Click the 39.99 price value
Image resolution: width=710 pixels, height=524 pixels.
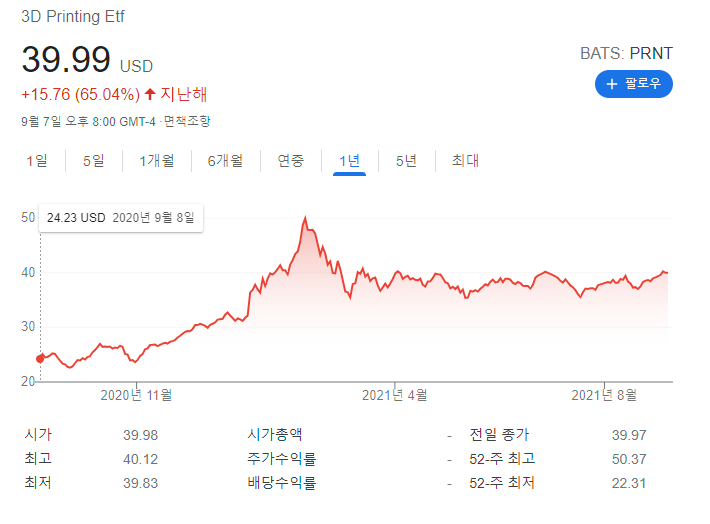66,59
